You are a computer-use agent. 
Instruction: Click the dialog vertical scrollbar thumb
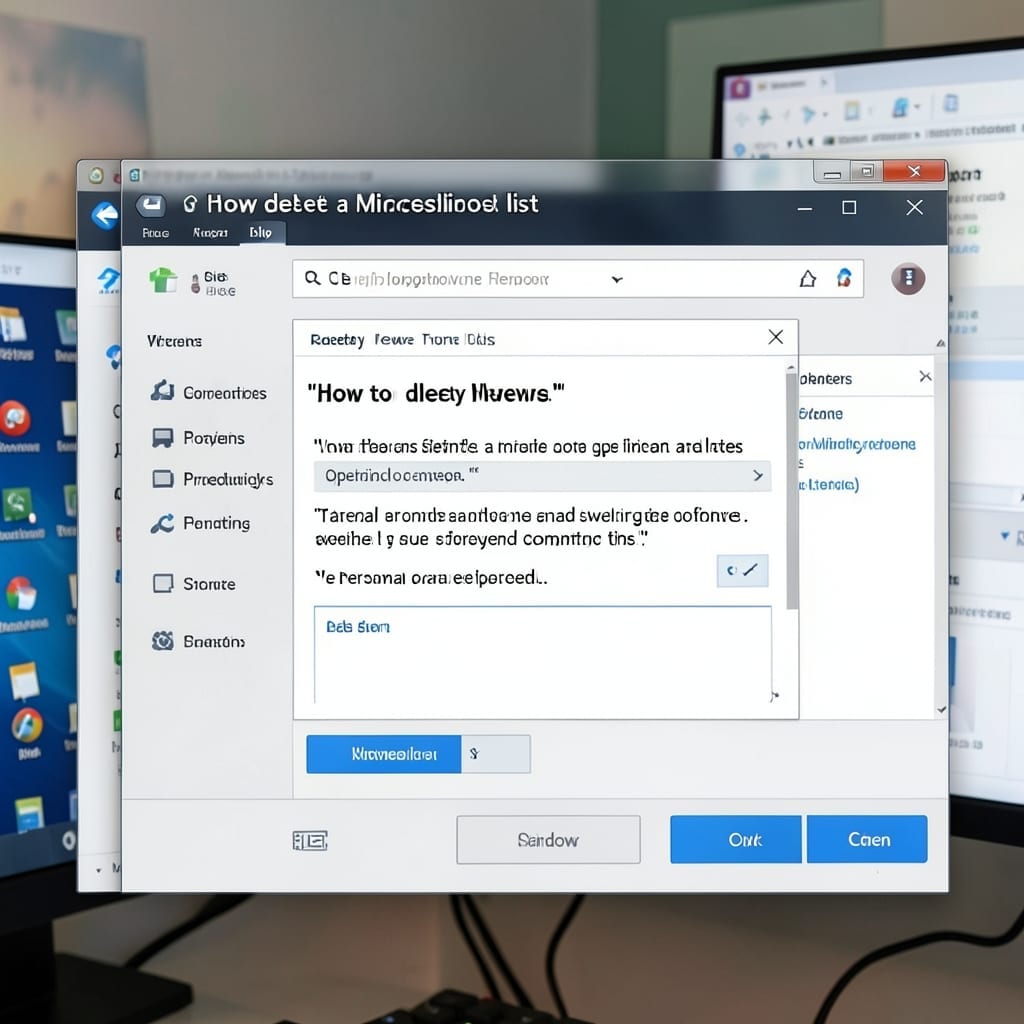coord(792,490)
